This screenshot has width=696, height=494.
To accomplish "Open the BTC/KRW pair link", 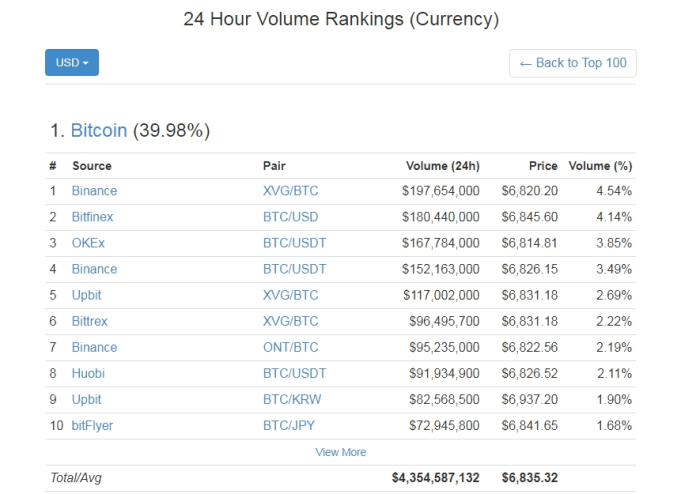I will 292,399.
